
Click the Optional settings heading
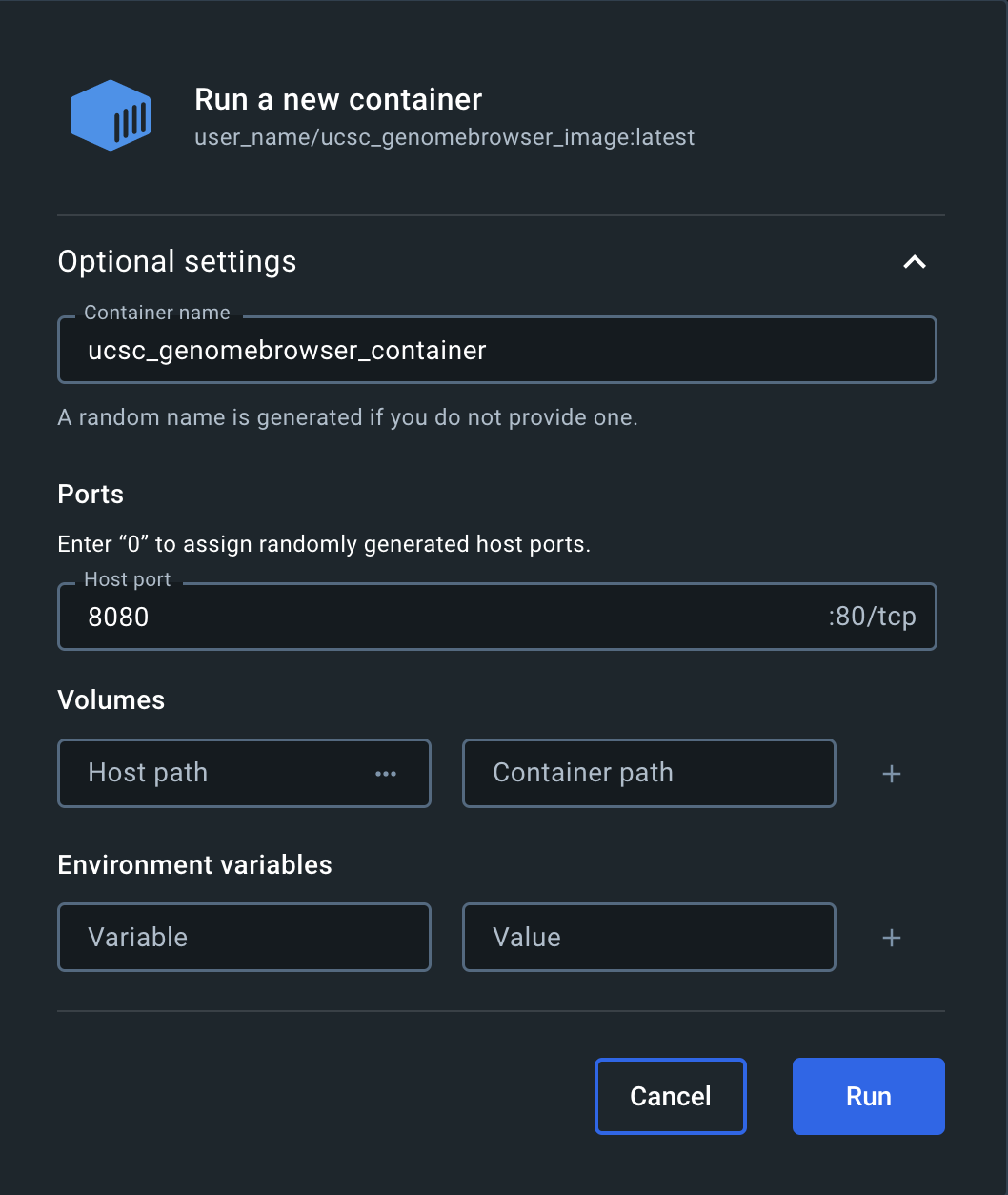point(177,262)
